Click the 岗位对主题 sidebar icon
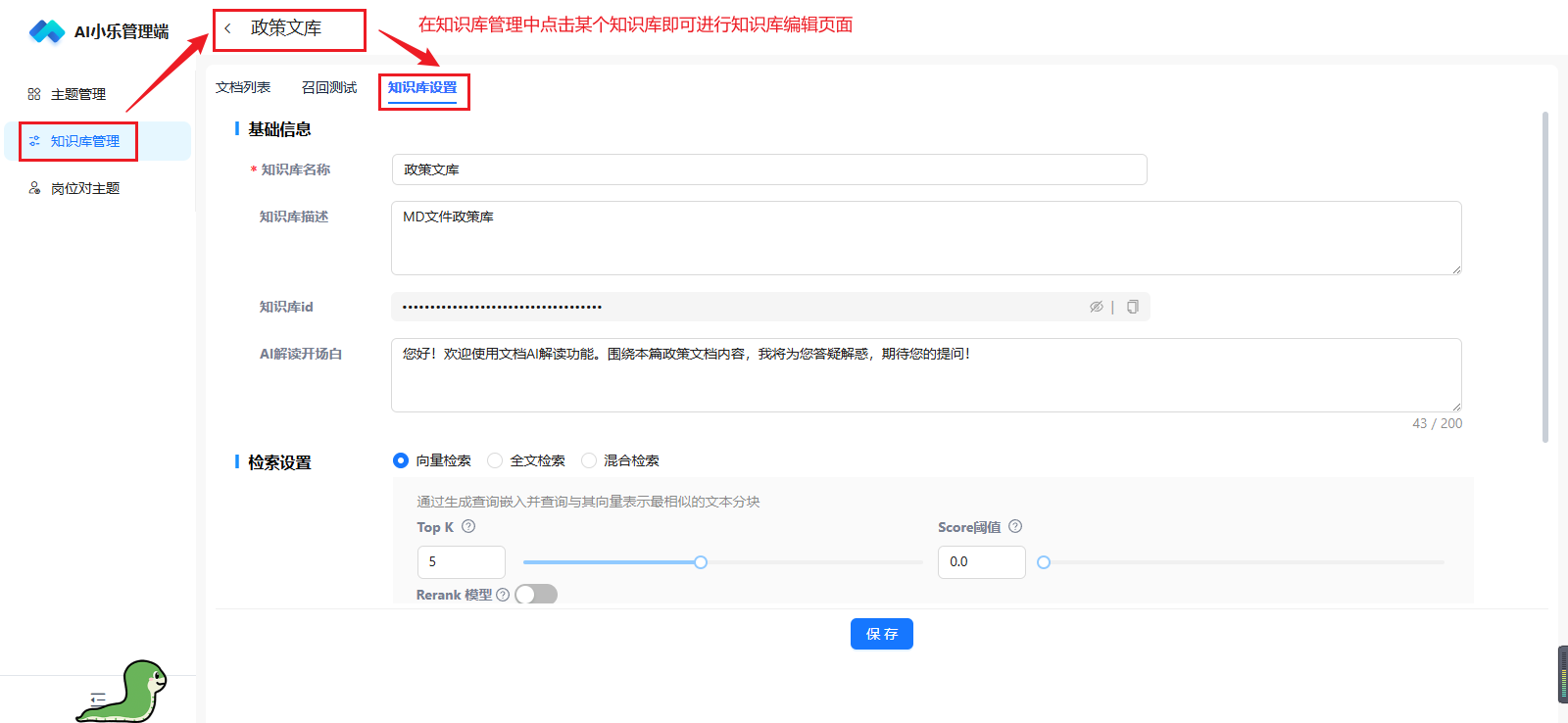 click(x=34, y=188)
